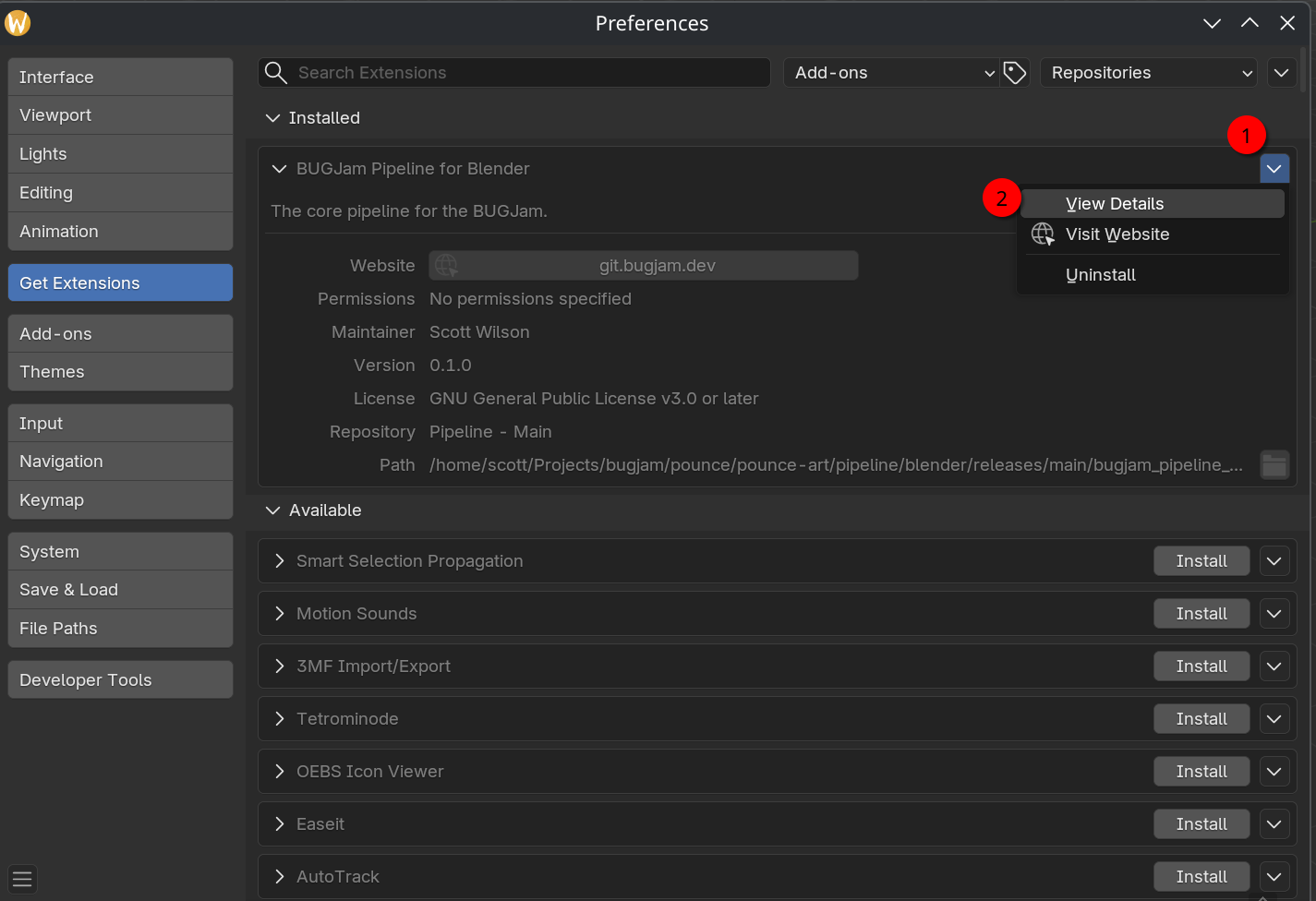Screen dimensions: 1316x901
Task: Install the 3MF Import/Export extension
Action: click(x=1201, y=667)
